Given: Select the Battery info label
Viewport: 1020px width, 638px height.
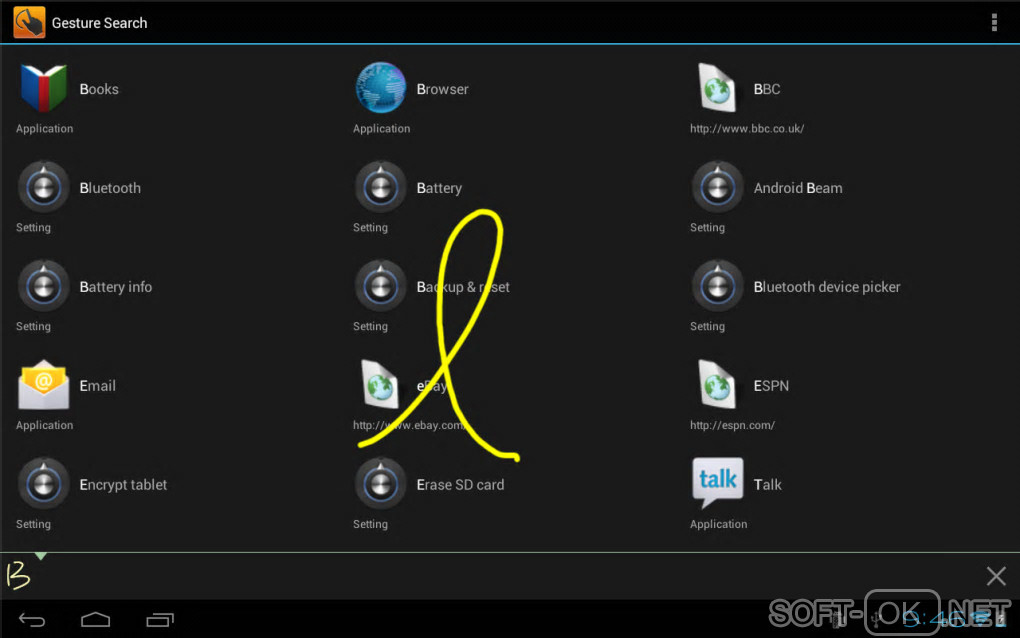Looking at the screenshot, I should pos(116,287).
